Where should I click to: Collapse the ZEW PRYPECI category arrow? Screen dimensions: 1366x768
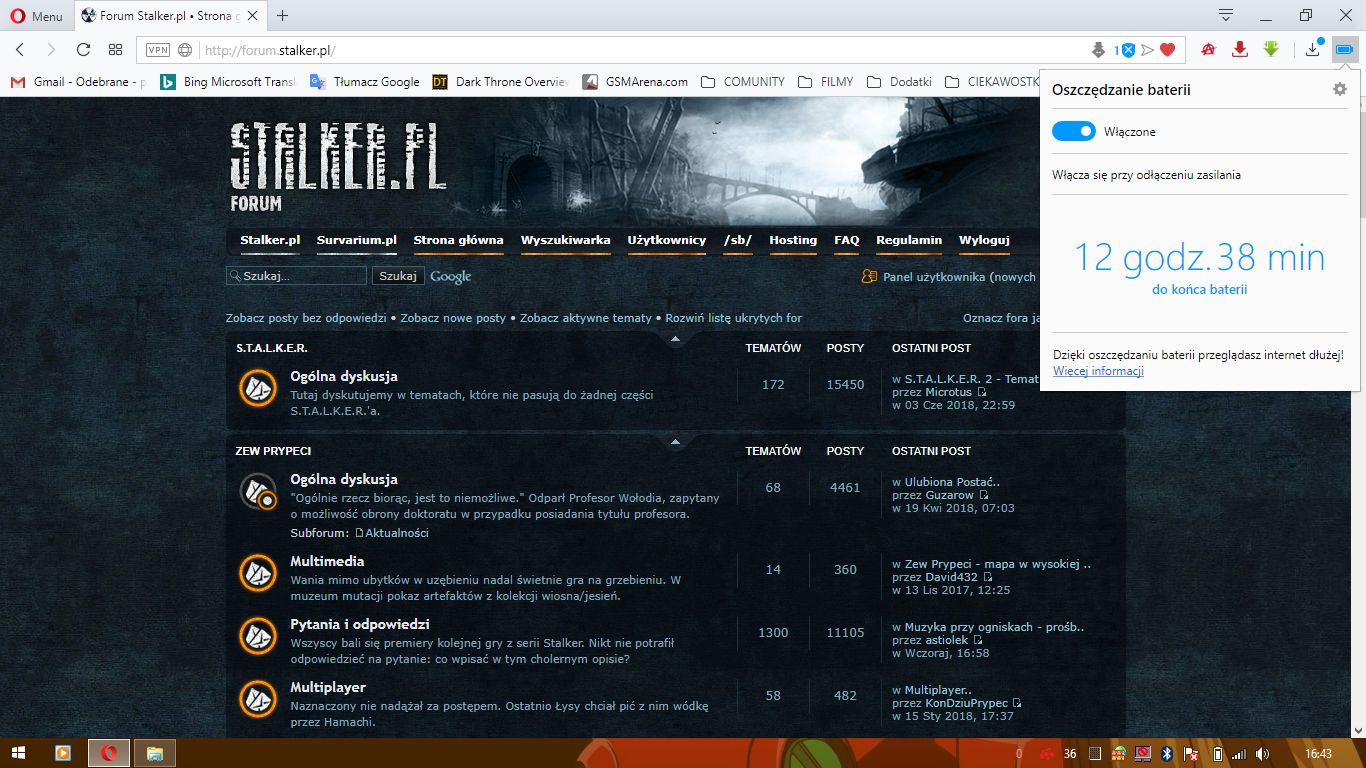pos(675,441)
